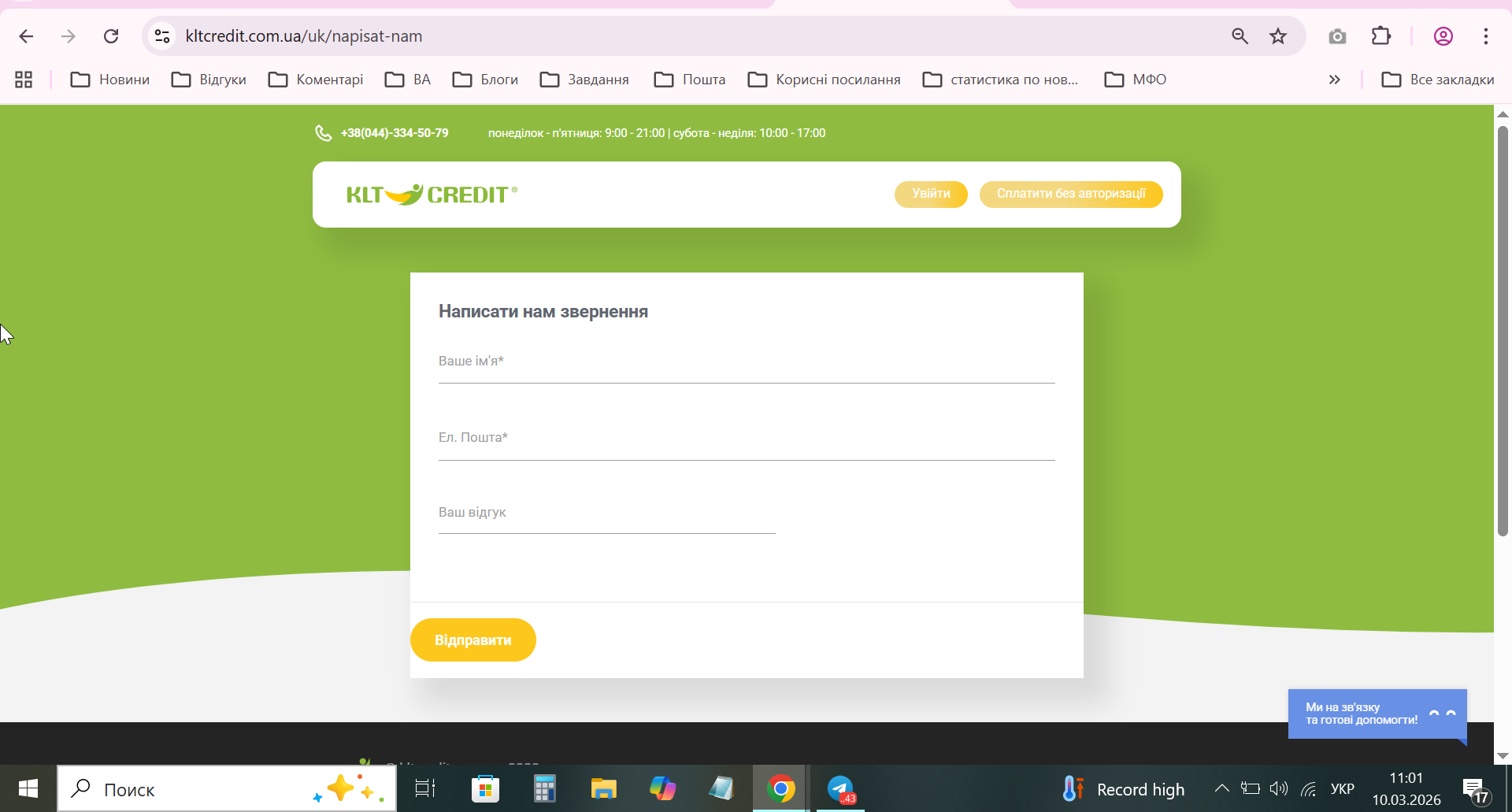Click the Record high weather widget
The width and height of the screenshot is (1512, 812).
tap(1123, 789)
